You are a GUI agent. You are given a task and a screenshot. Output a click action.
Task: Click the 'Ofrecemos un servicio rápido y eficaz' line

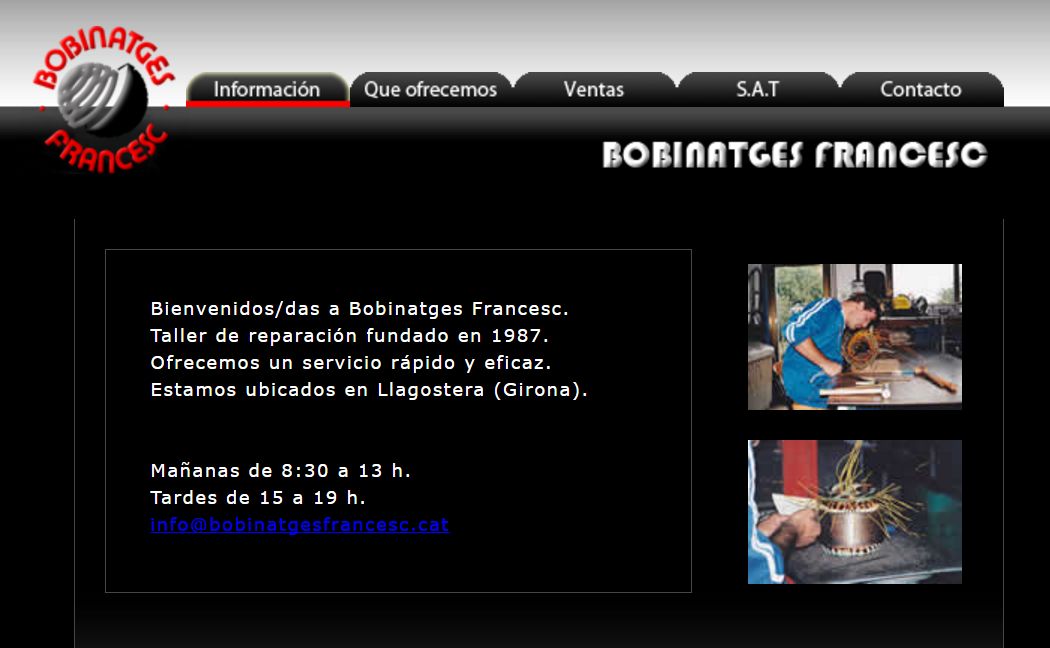coord(350,363)
